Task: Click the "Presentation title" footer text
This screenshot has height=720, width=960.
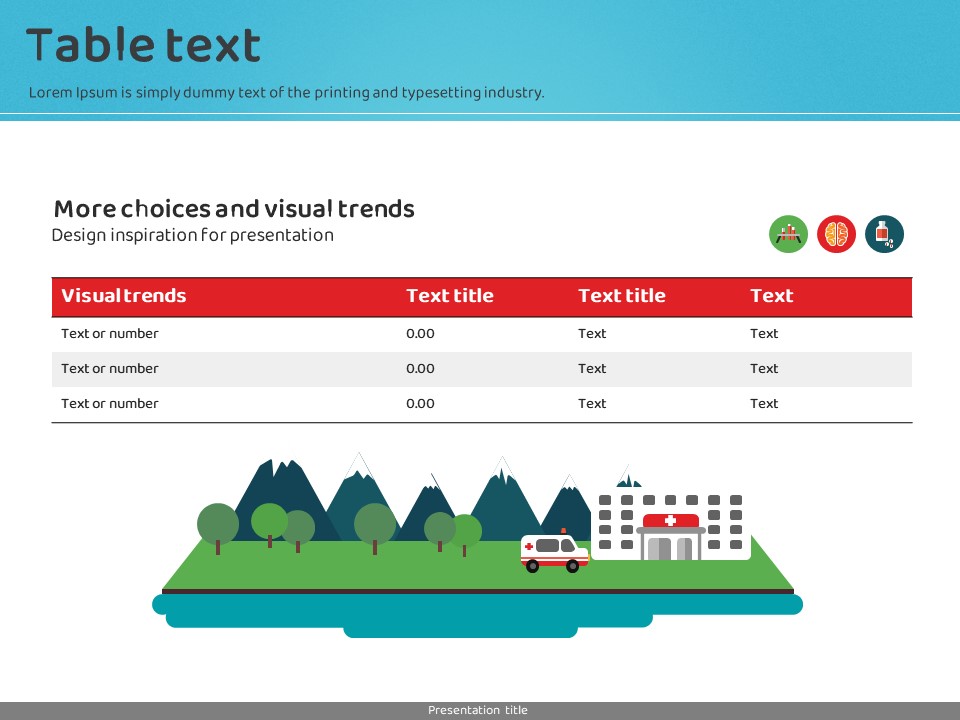Action: [x=477, y=711]
